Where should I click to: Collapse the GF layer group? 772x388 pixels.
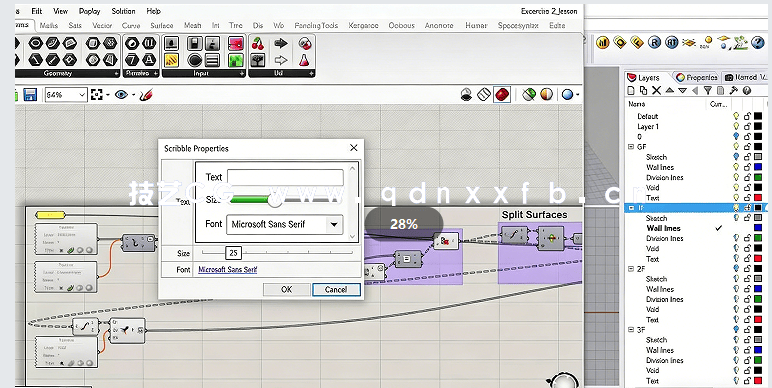coord(631,147)
